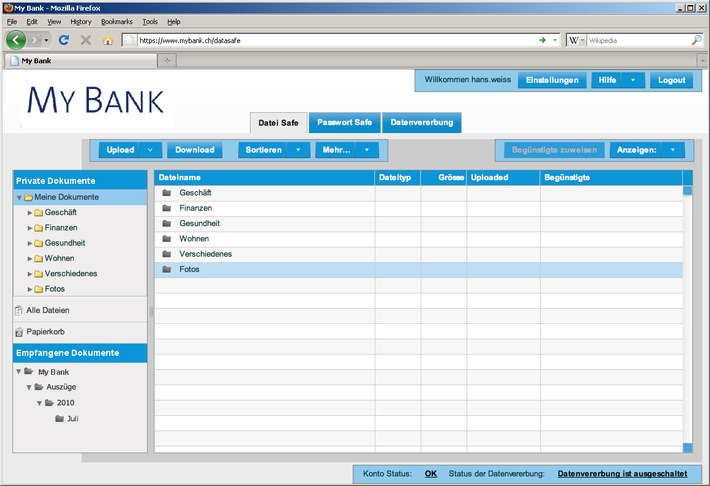This screenshot has height=486, width=710.
Task: Open the Mehr... dropdown arrow
Action: [367, 150]
